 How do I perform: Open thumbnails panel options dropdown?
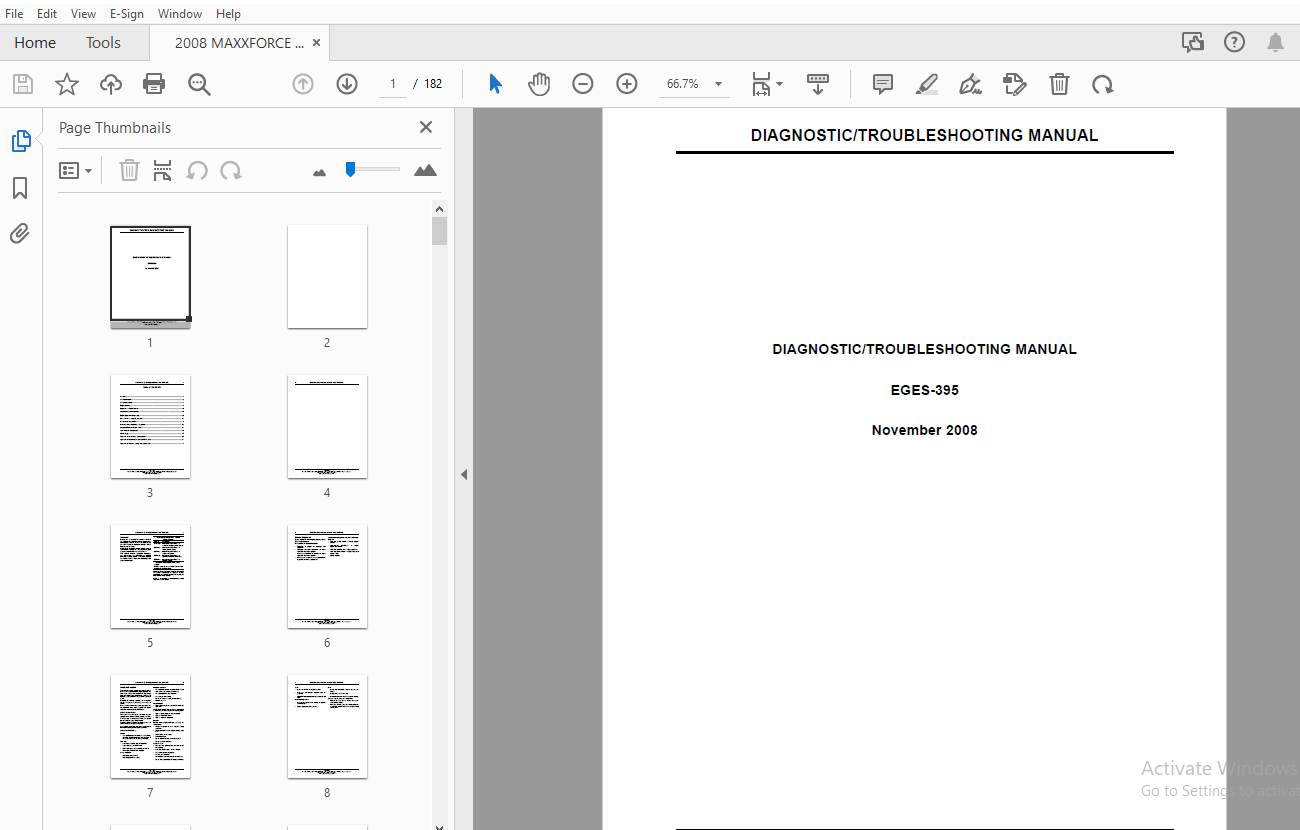pyautogui.click(x=76, y=170)
